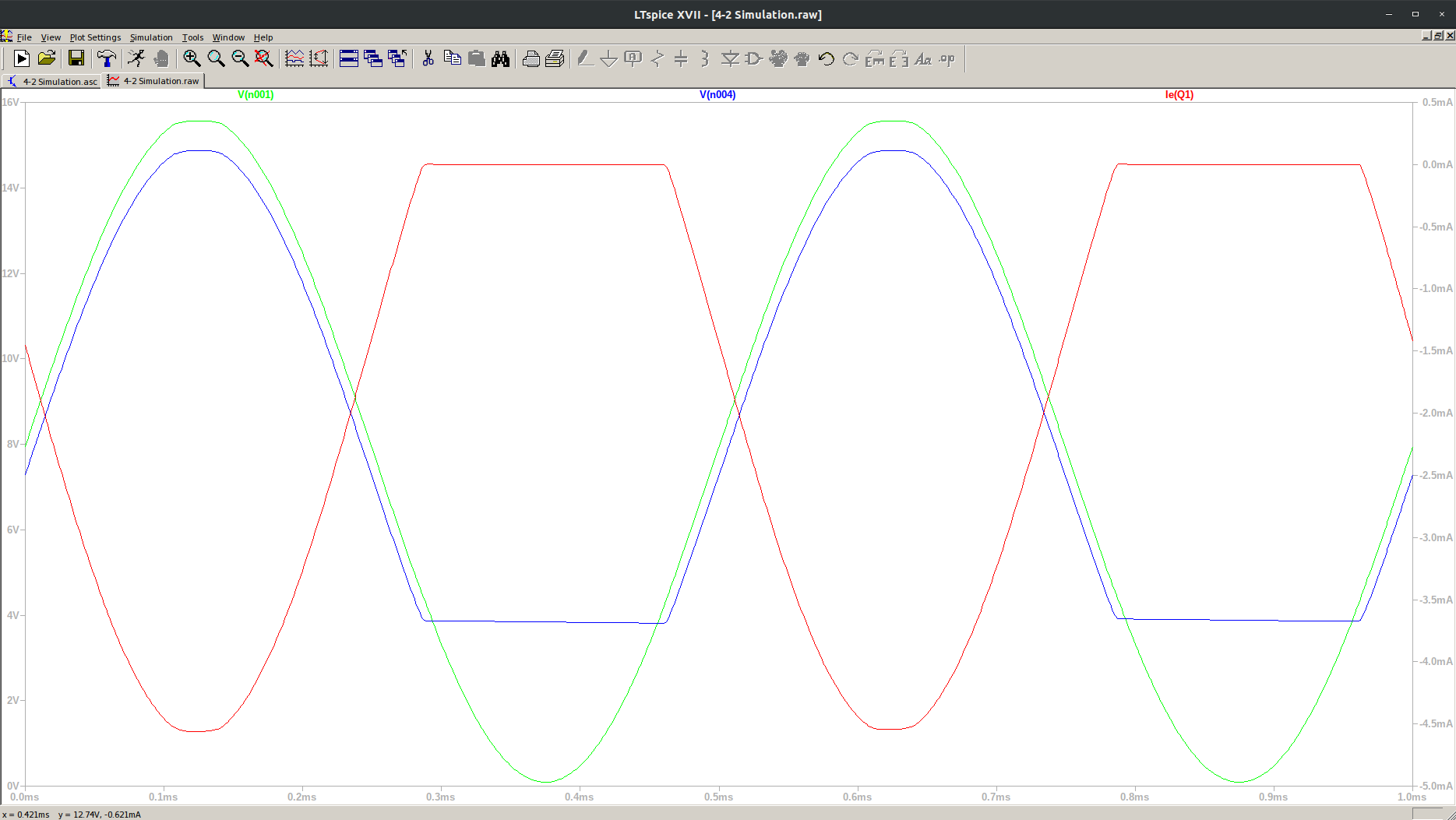Select the red Ie(Q1) trace label

pos(1179,95)
